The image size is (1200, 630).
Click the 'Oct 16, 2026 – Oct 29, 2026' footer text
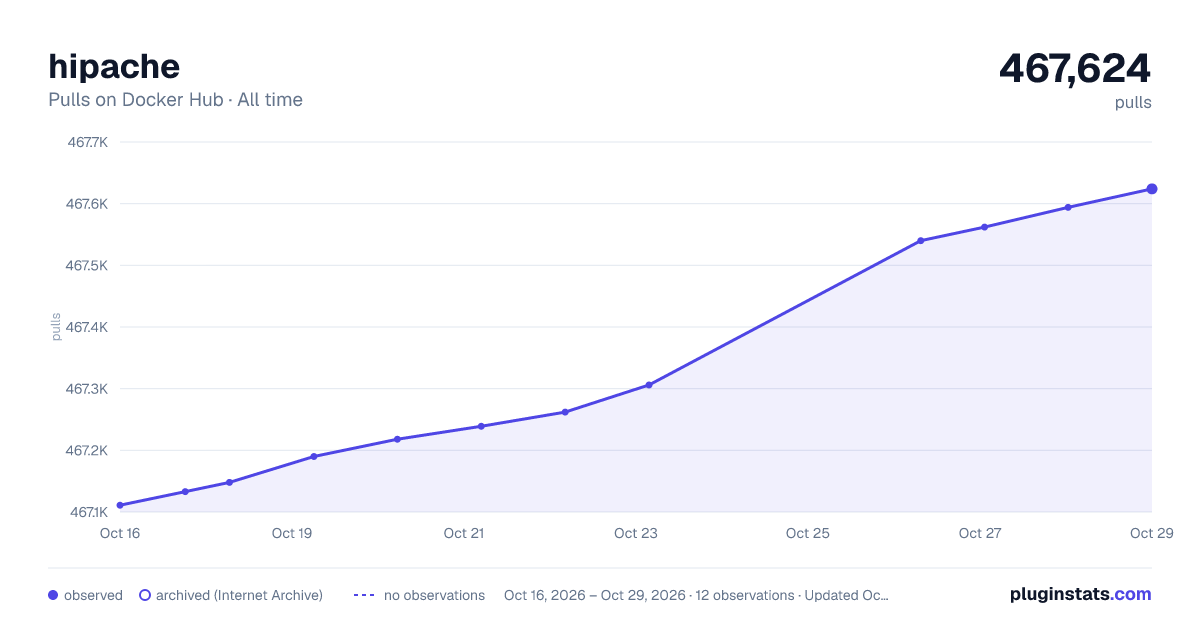pyautogui.click(x=595, y=595)
